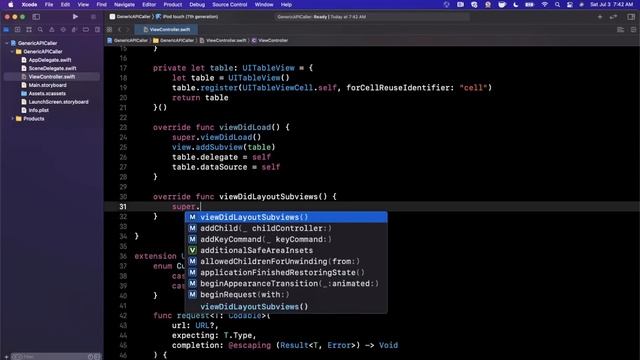The height and width of the screenshot is (360, 640).
Task: Open Control Center in menu bar
Action: coord(570,4)
